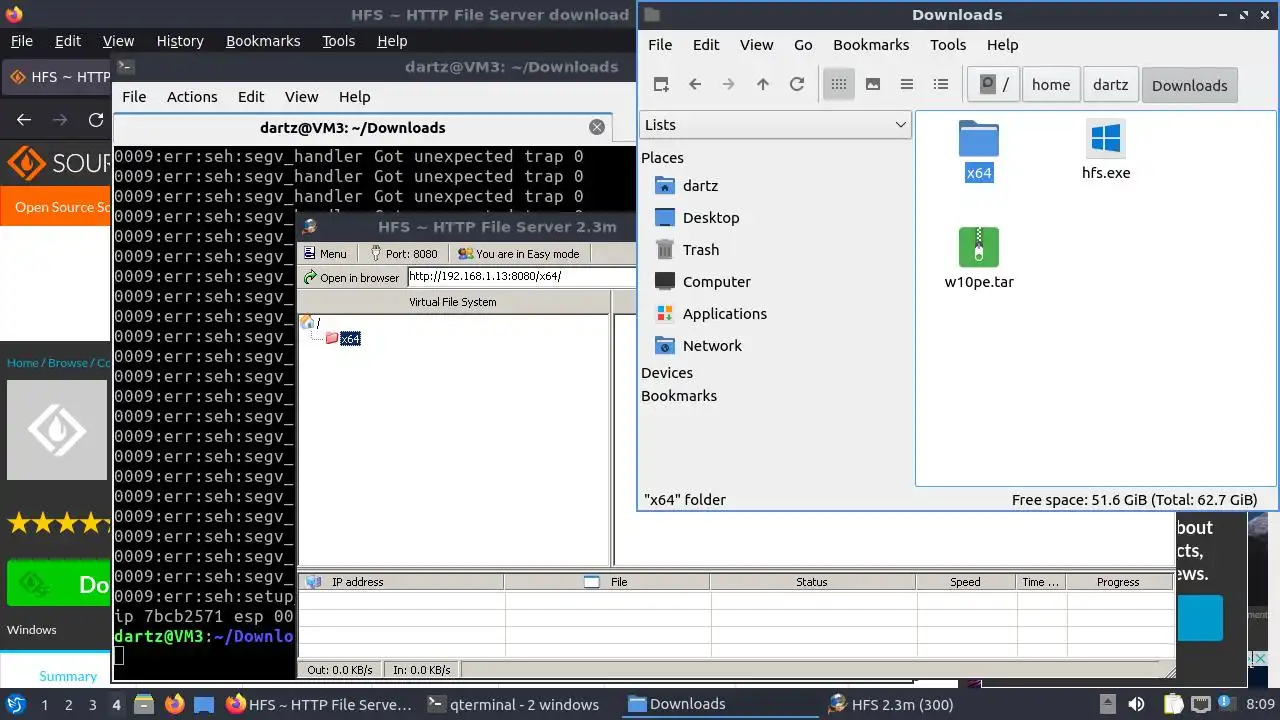The width and height of the screenshot is (1280, 720).
Task: Click 'IP address' column header in HFS
Action: click(402, 582)
